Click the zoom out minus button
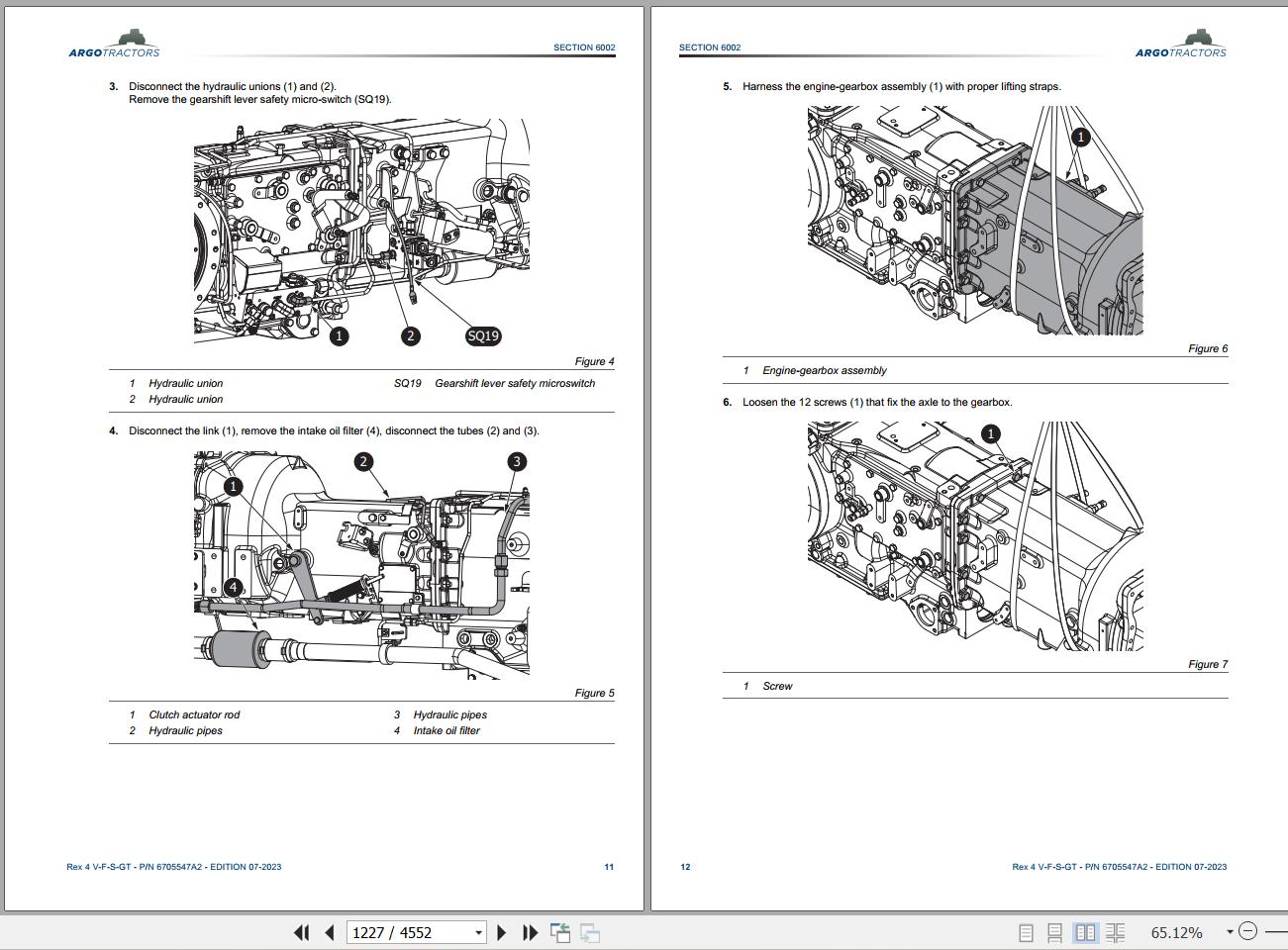 1247,931
